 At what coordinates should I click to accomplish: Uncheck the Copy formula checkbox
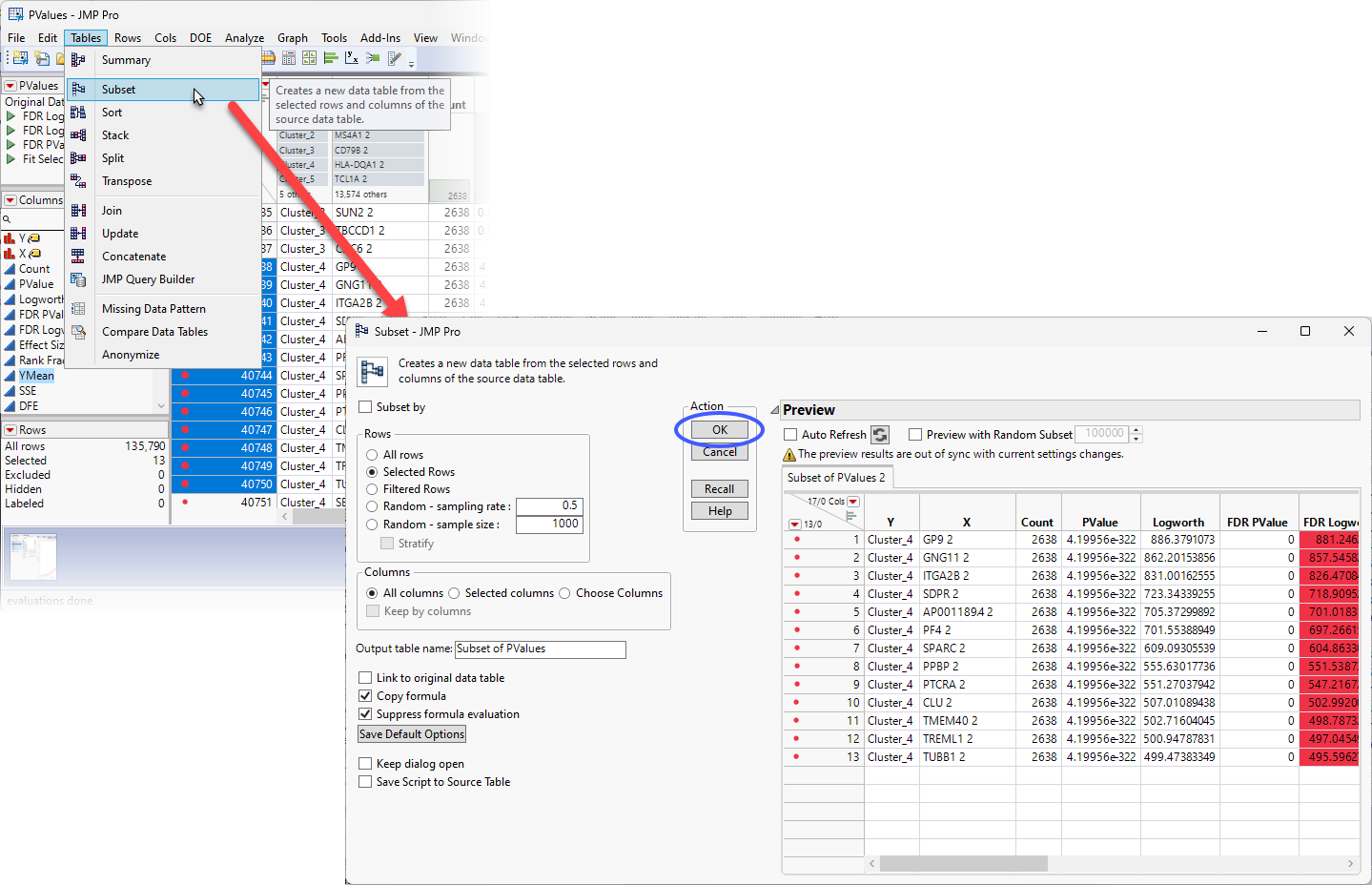[x=366, y=696]
